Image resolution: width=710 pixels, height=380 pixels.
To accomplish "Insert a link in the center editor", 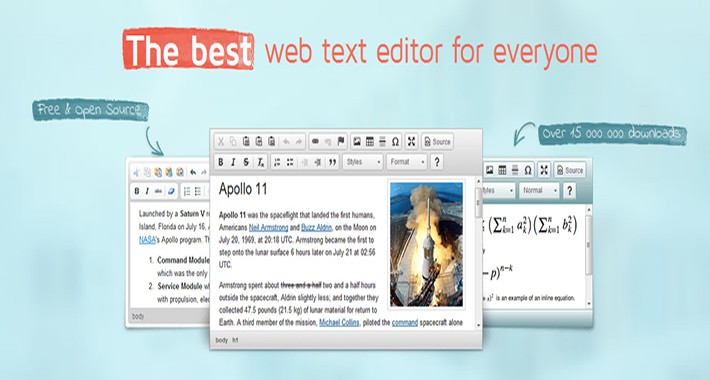I will (316, 142).
